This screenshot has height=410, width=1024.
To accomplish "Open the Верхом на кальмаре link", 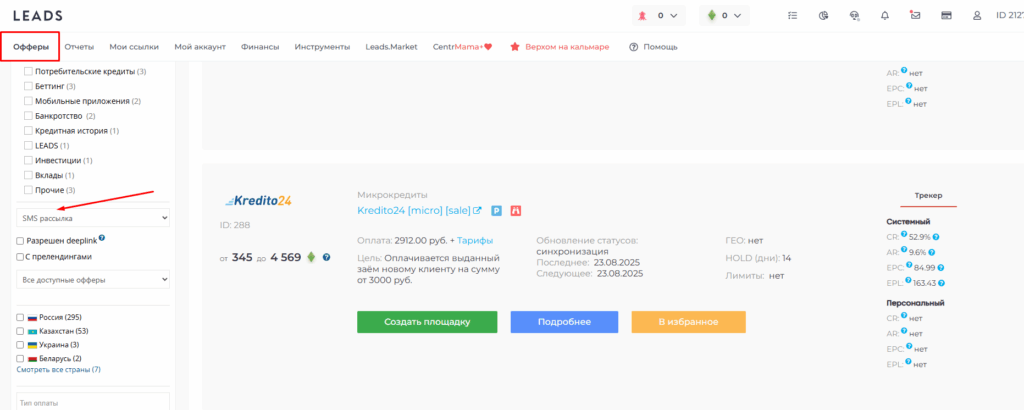I will pos(567,47).
